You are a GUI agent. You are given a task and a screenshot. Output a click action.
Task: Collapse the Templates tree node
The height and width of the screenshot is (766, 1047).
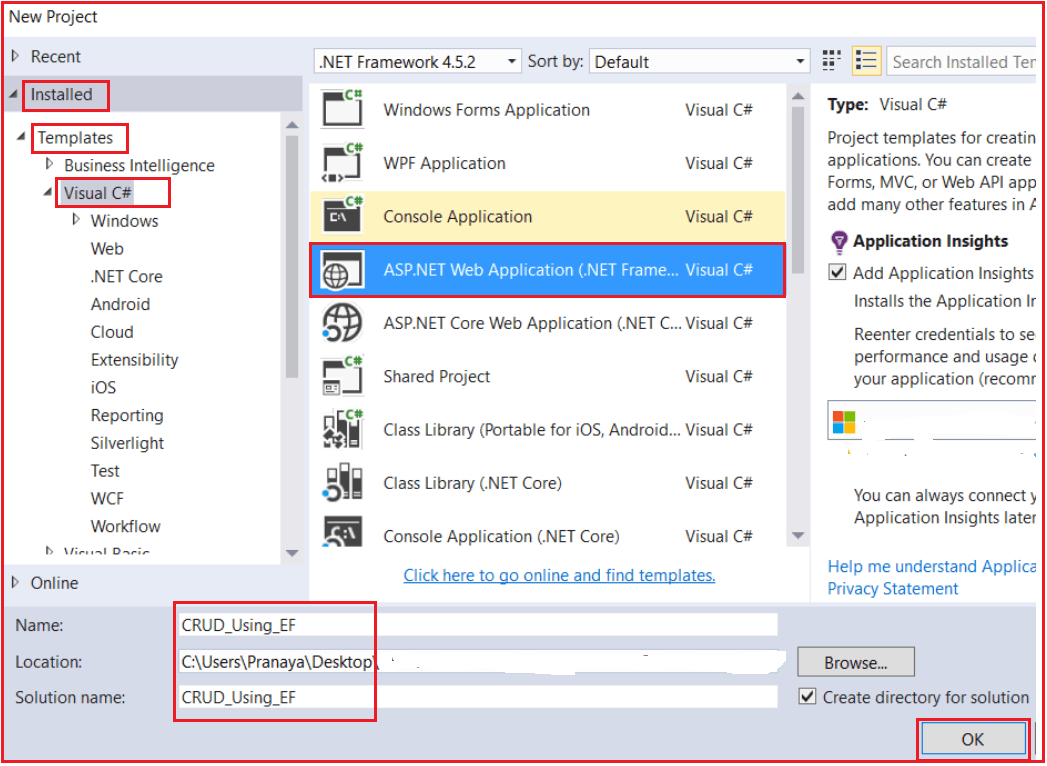pos(21,137)
